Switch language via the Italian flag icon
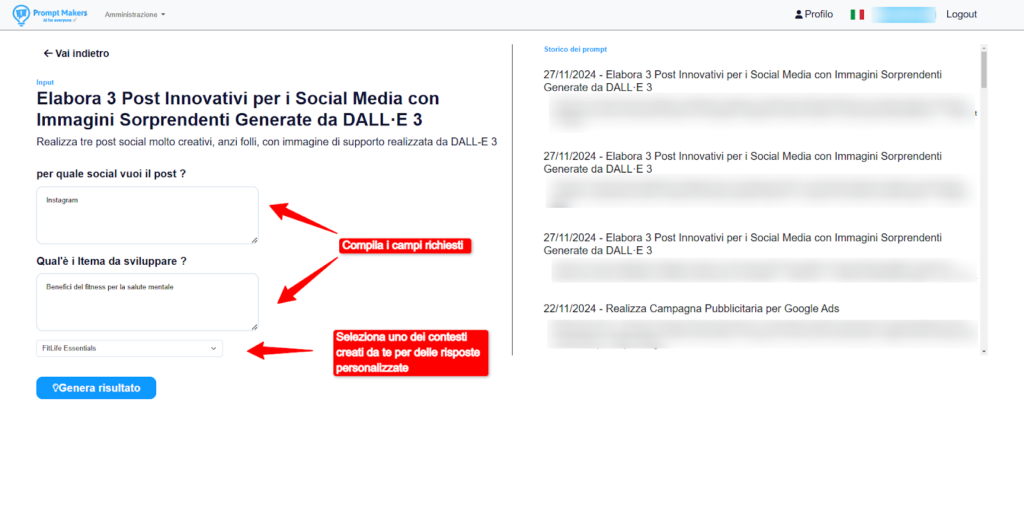 pos(857,14)
